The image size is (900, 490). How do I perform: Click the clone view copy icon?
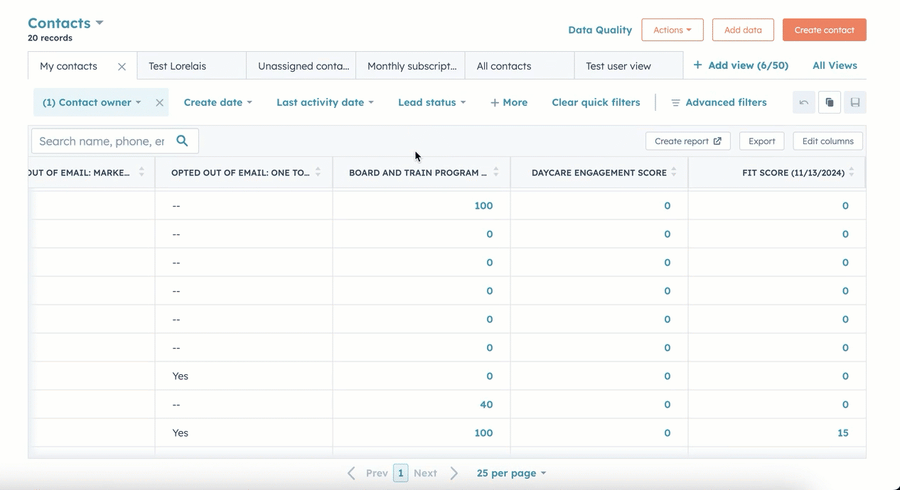829,102
